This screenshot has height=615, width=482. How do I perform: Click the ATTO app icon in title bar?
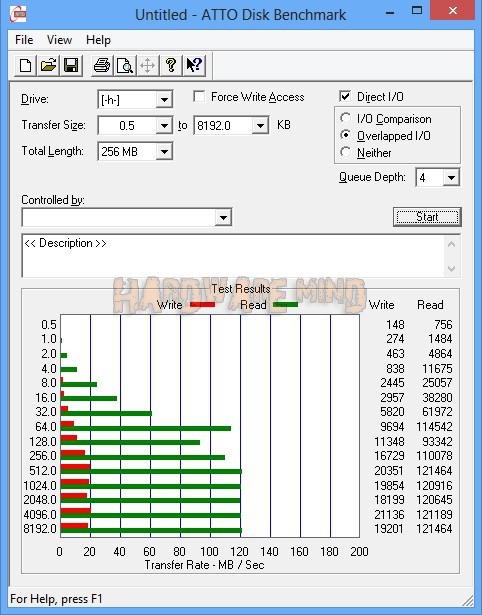pos(18,15)
